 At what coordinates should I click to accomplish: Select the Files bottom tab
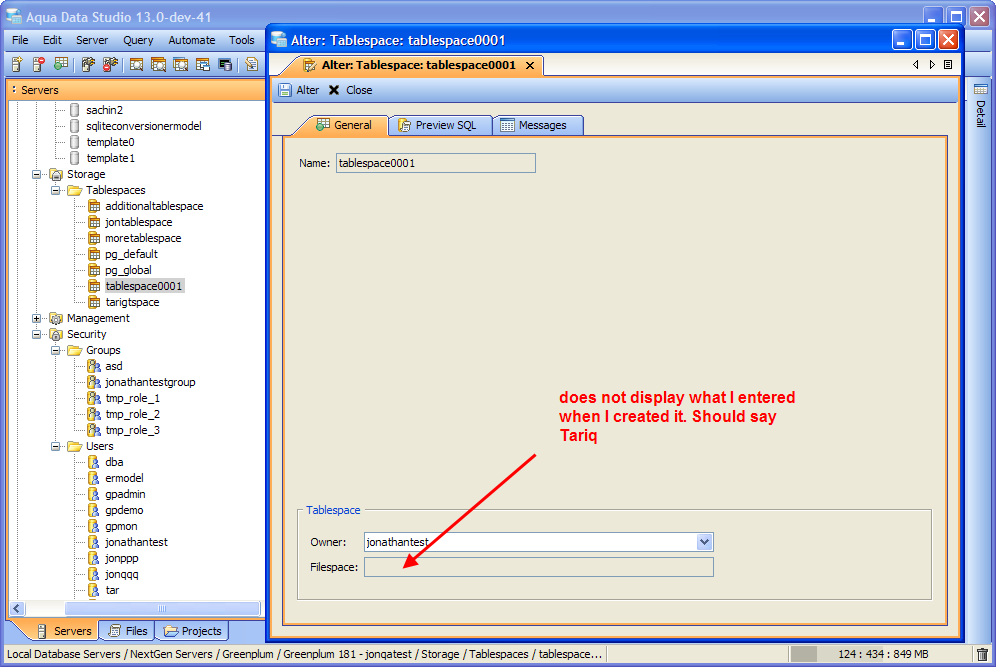pyautogui.click(x=128, y=631)
